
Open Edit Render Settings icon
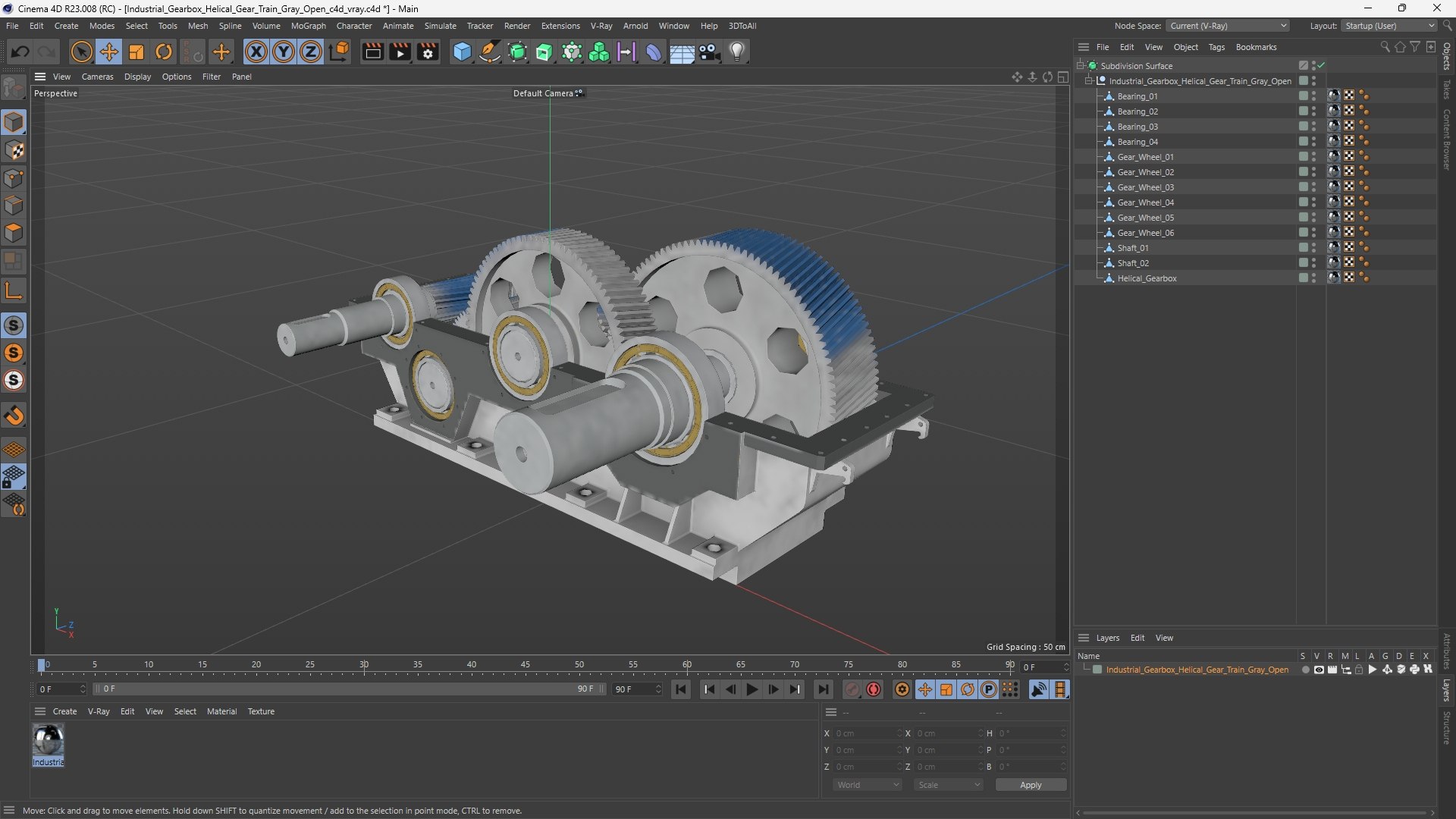pyautogui.click(x=428, y=52)
